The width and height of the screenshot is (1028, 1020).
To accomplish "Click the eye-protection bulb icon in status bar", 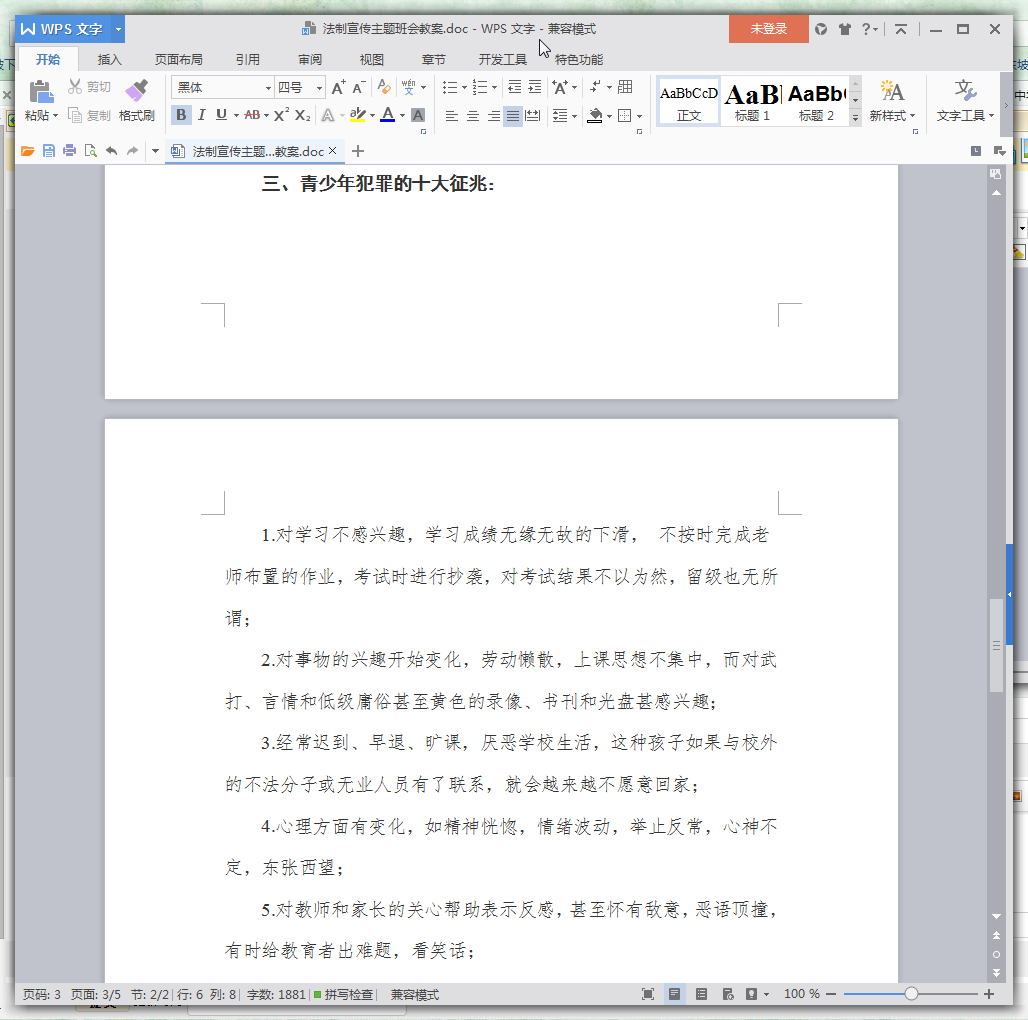I will 751,994.
